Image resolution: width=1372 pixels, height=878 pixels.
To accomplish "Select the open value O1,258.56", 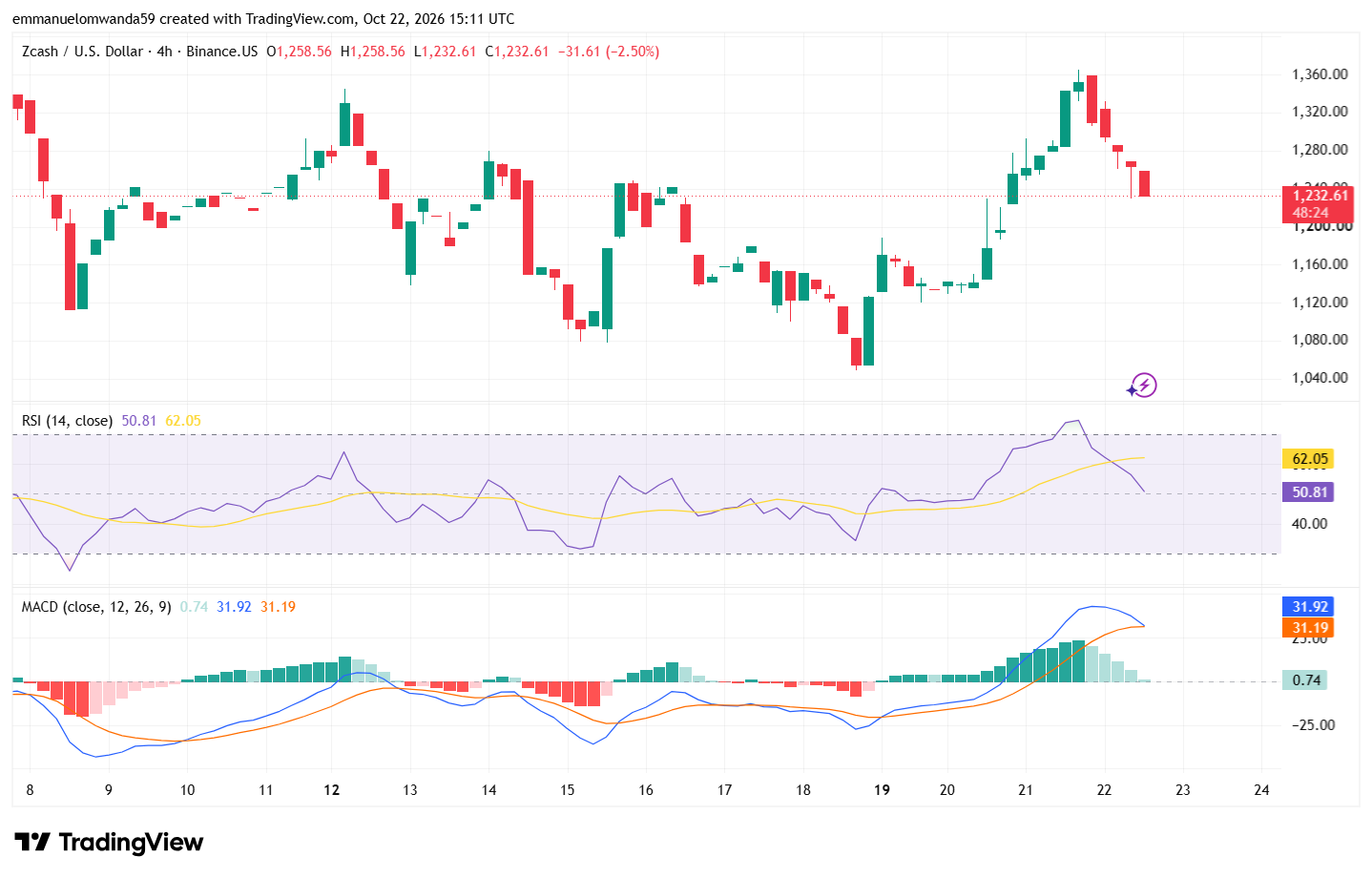I will [x=299, y=52].
